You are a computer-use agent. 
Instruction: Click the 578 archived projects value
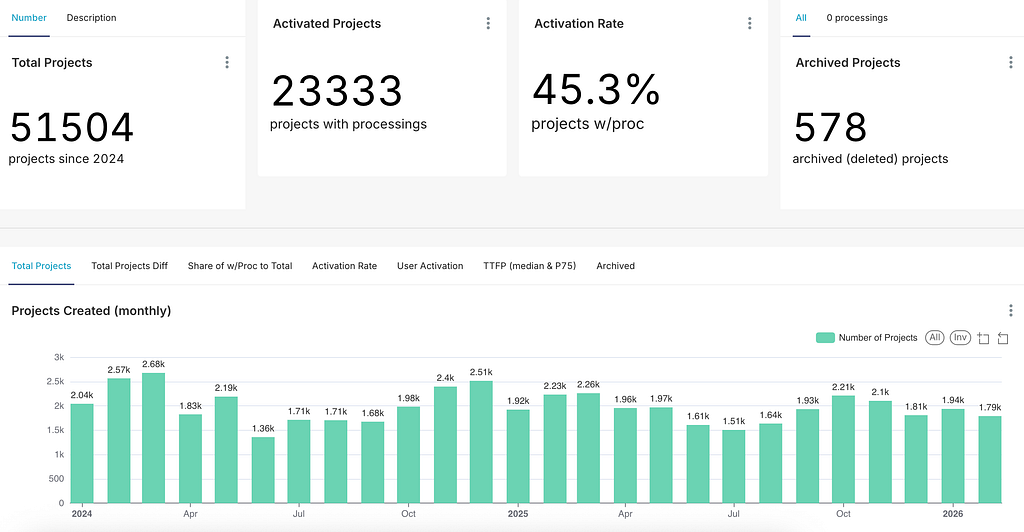pyautogui.click(x=830, y=127)
